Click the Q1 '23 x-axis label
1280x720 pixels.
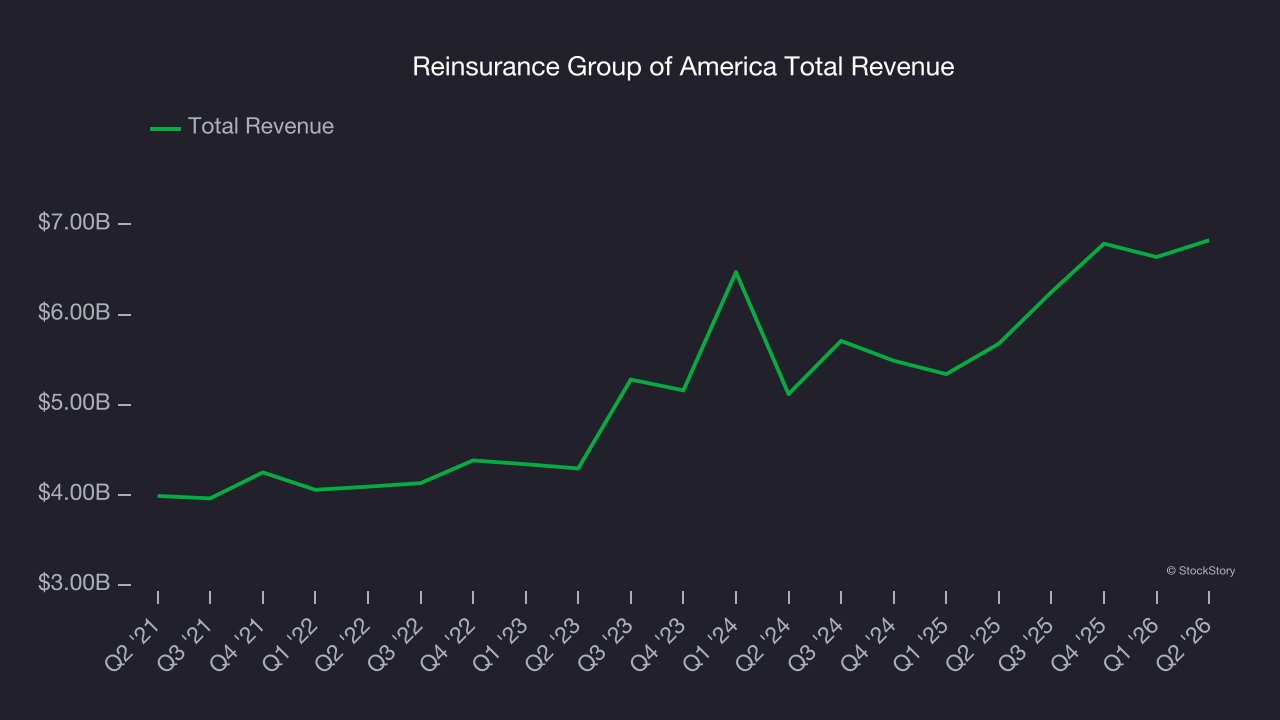(502, 643)
